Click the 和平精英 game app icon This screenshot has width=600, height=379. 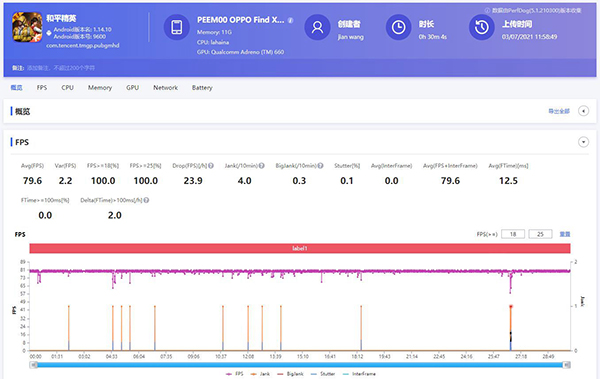coord(27,27)
